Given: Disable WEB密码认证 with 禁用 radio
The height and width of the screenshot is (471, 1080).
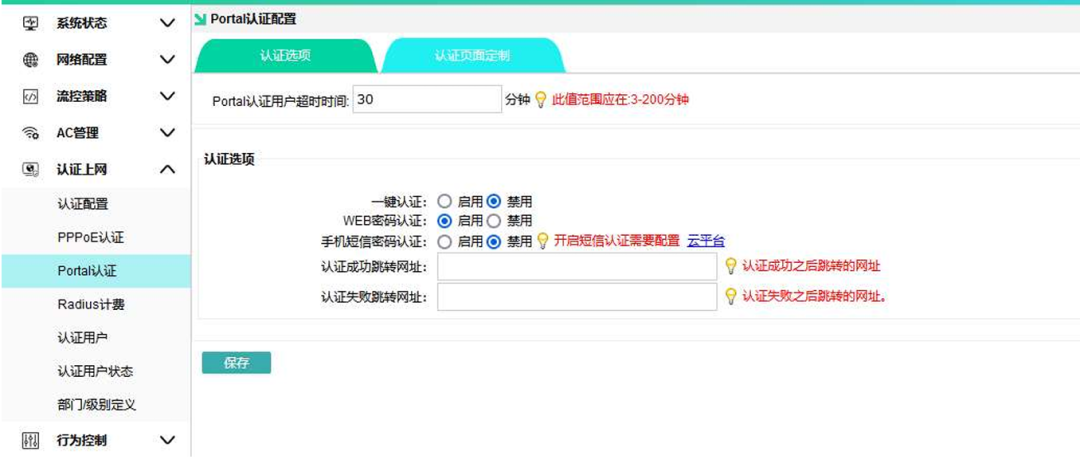Looking at the screenshot, I should (494, 221).
